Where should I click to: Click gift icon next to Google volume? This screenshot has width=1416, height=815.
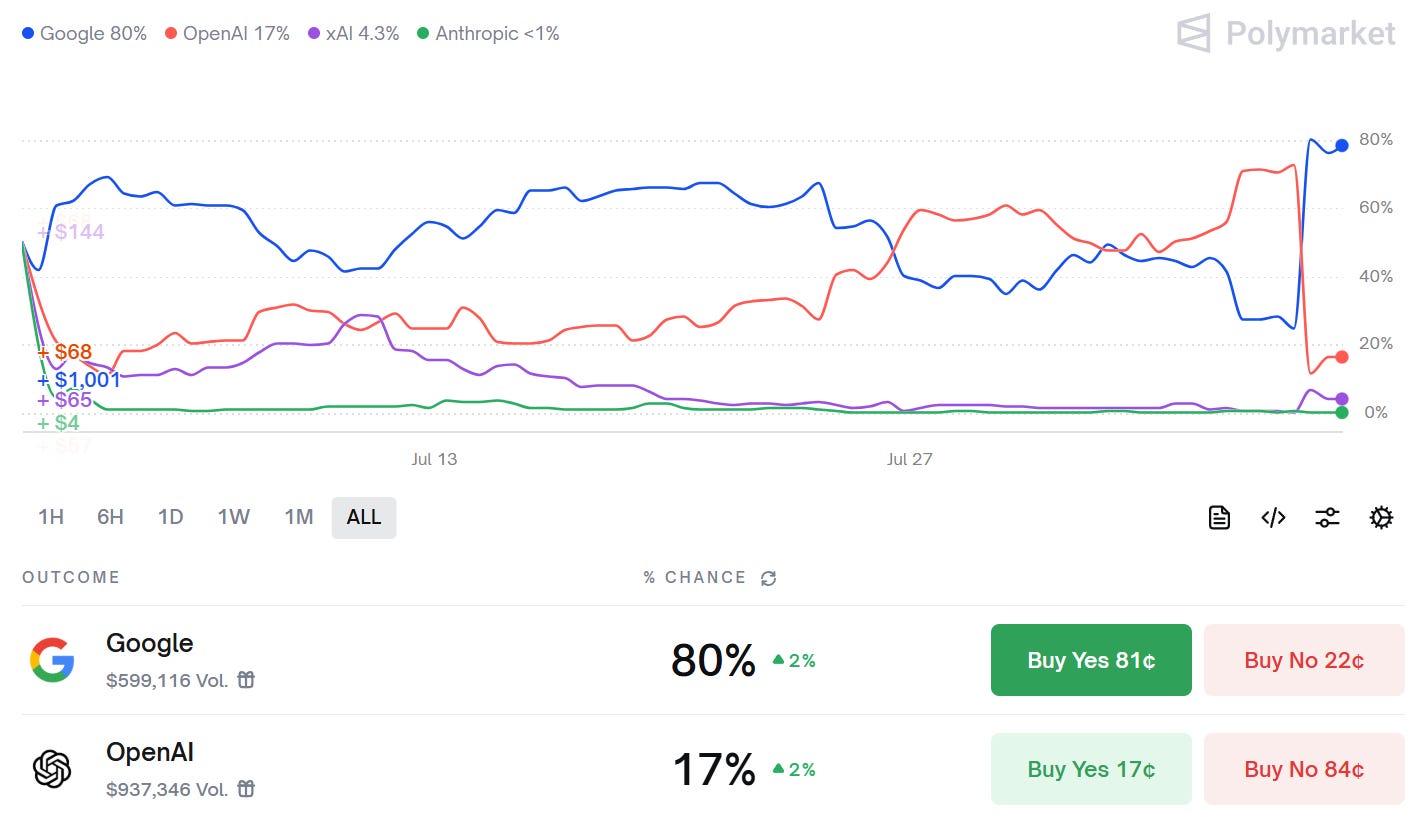[x=246, y=680]
